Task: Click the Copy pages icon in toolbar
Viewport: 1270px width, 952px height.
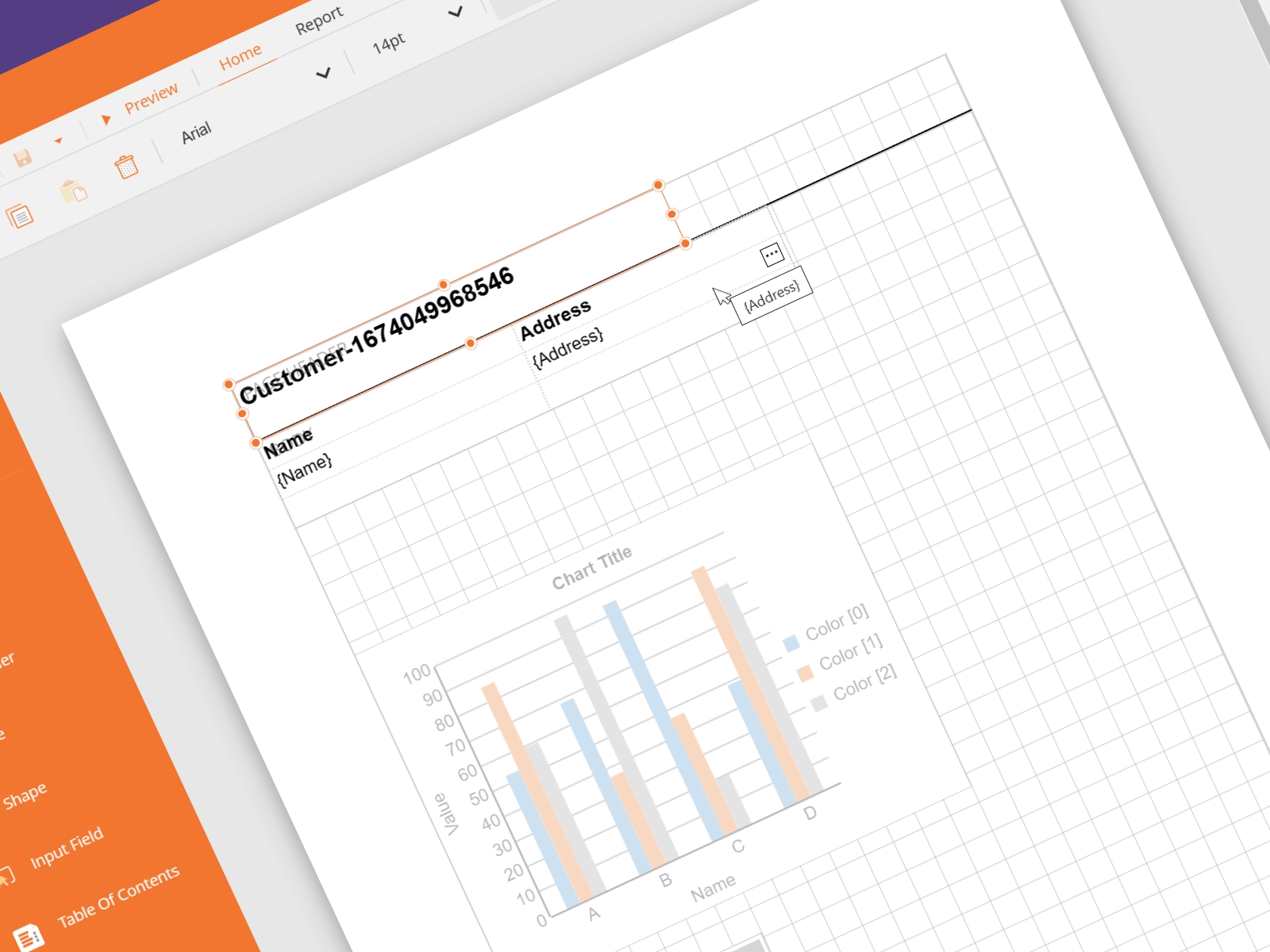Action: click(19, 215)
